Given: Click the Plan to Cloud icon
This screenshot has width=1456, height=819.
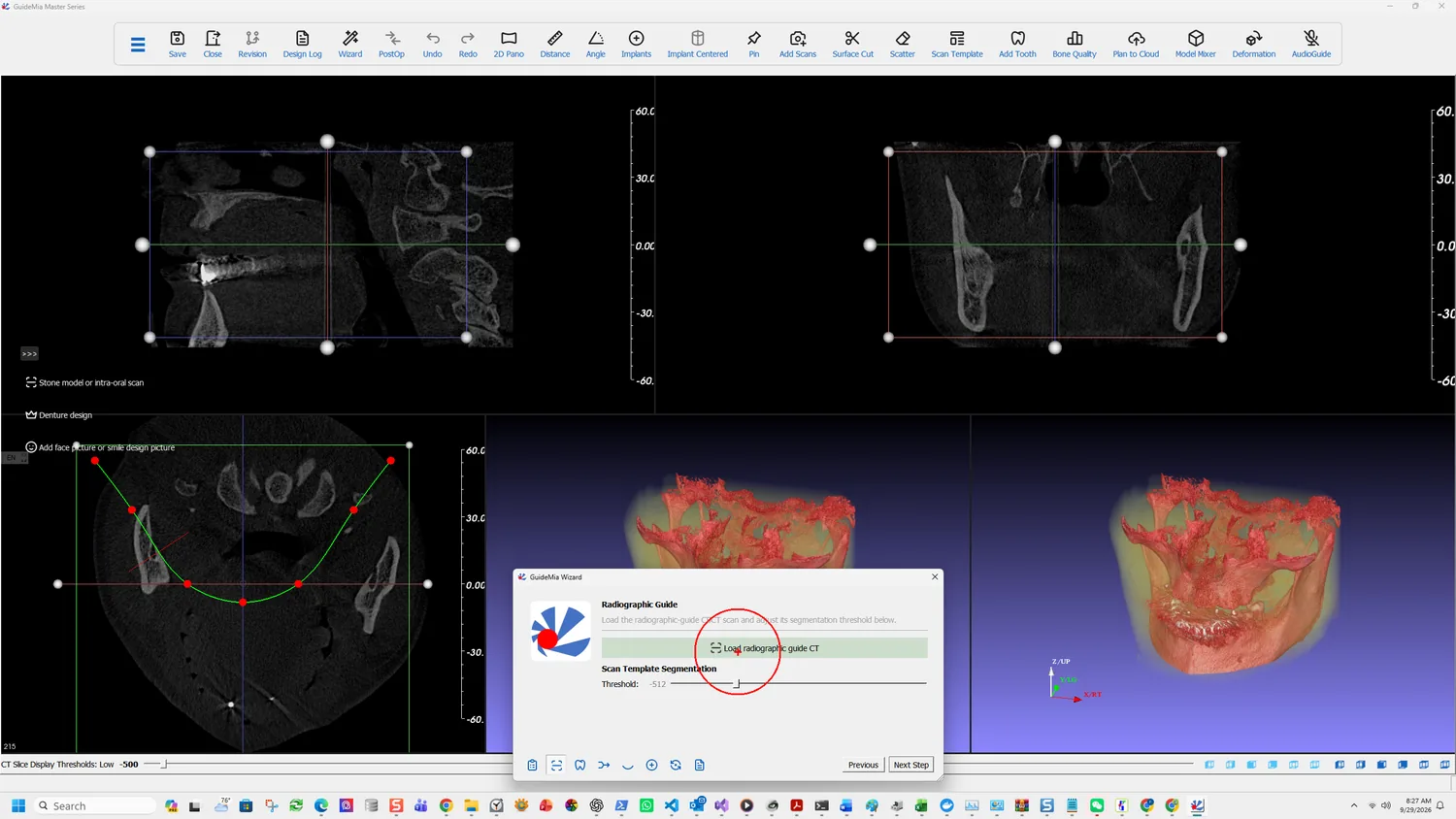Looking at the screenshot, I should pyautogui.click(x=1136, y=44).
